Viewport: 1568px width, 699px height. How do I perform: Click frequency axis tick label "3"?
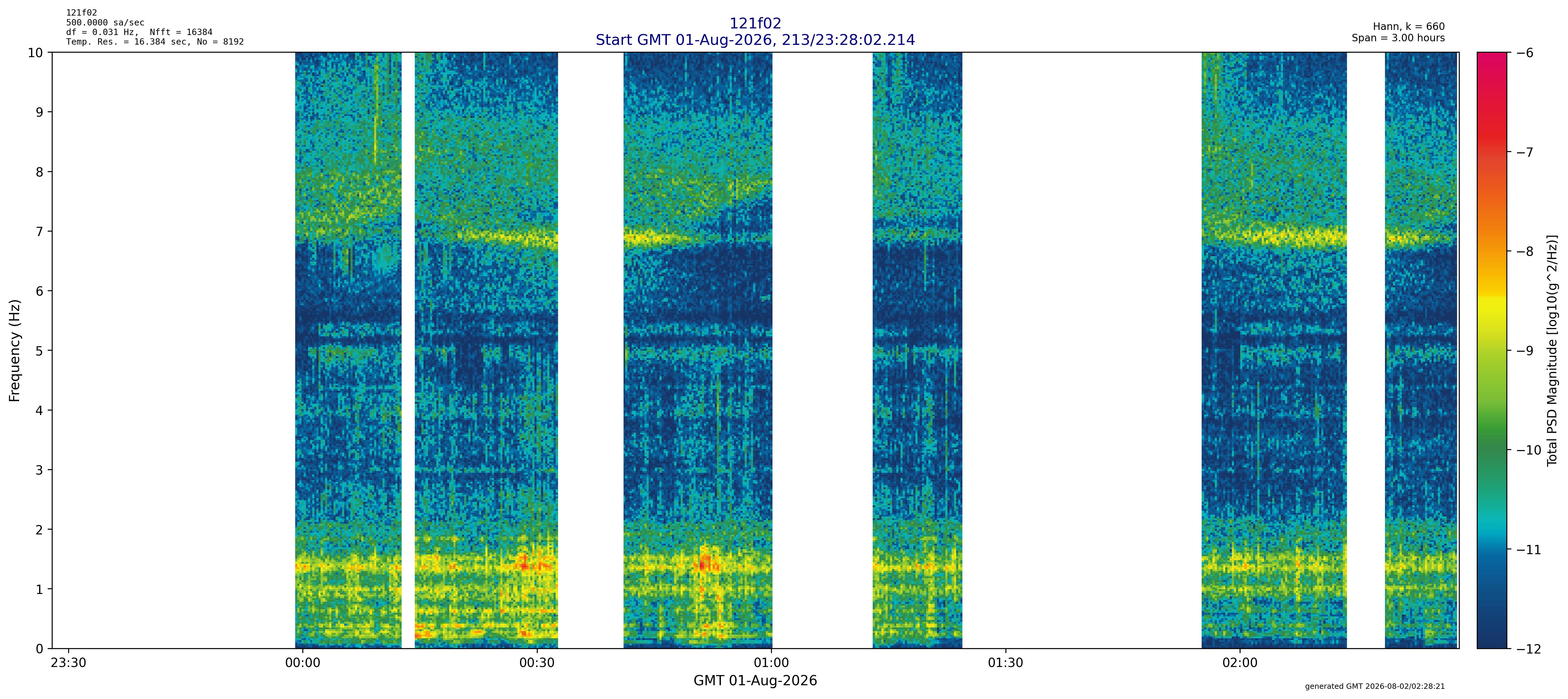tap(39, 470)
